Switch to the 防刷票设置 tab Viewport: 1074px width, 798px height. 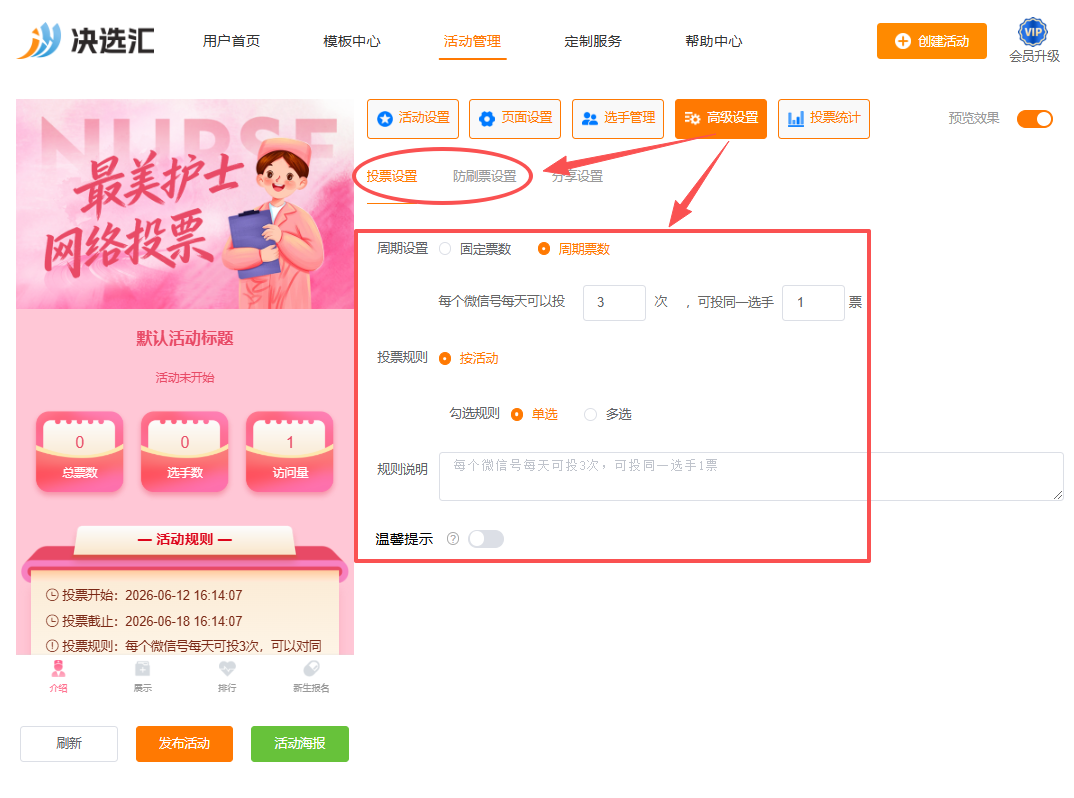[484, 177]
